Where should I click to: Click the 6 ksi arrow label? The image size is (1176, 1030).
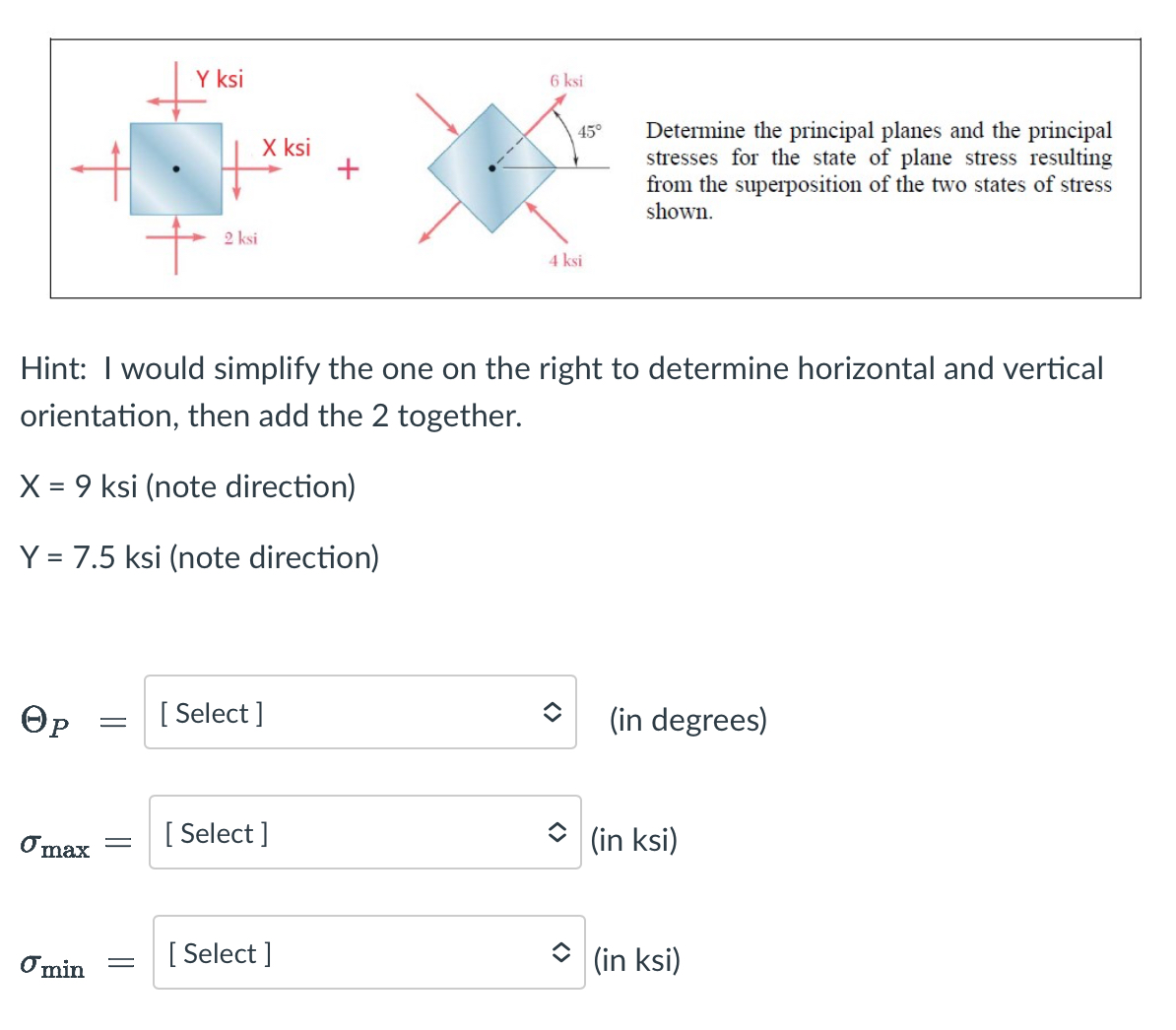point(565,81)
